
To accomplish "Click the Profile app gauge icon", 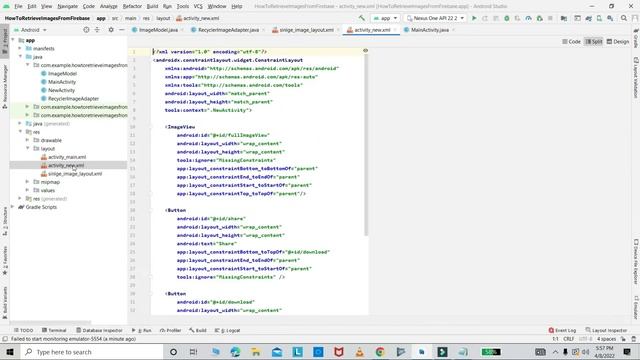I will point(529,18).
